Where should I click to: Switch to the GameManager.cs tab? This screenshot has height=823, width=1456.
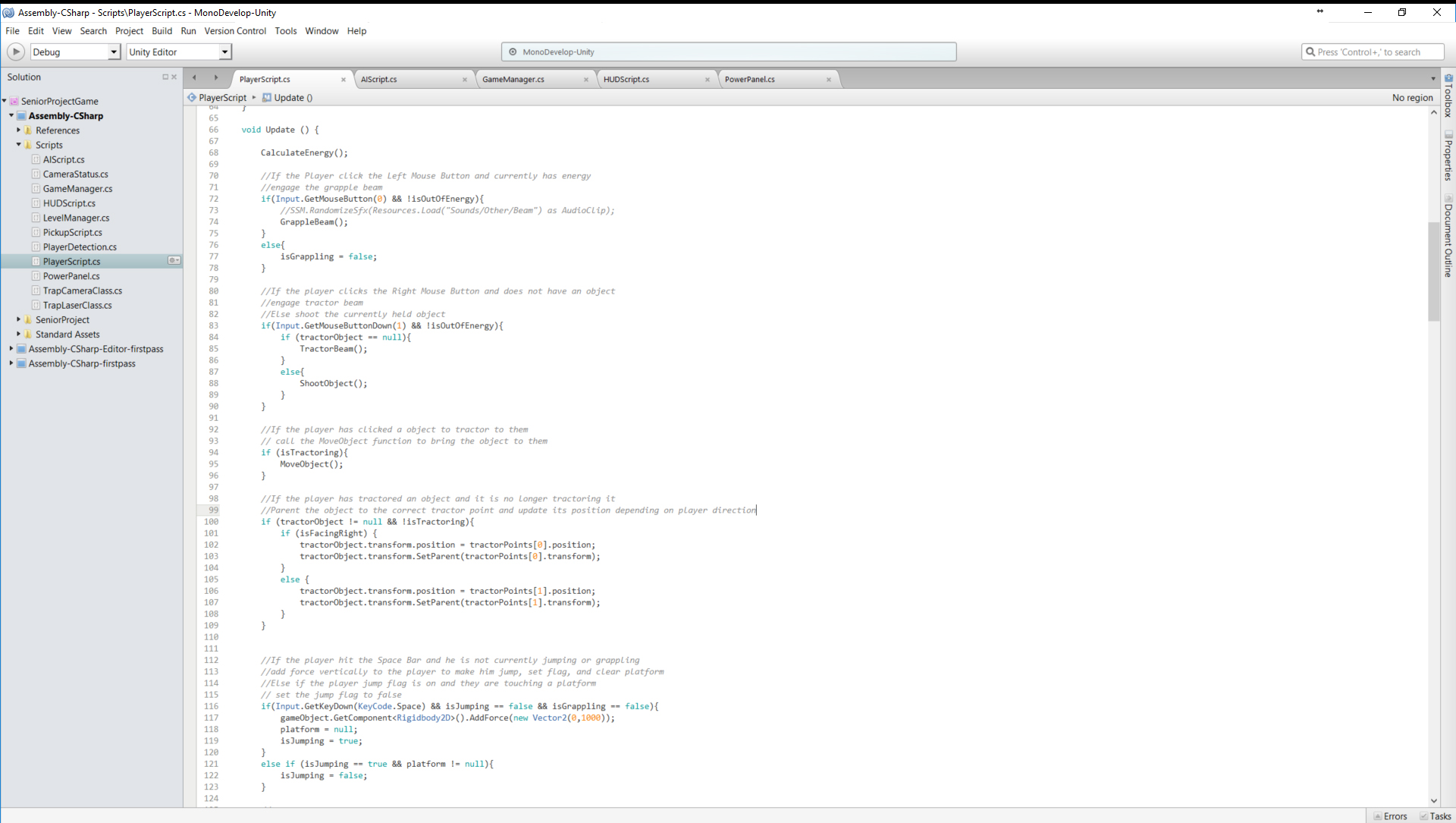pyautogui.click(x=513, y=80)
